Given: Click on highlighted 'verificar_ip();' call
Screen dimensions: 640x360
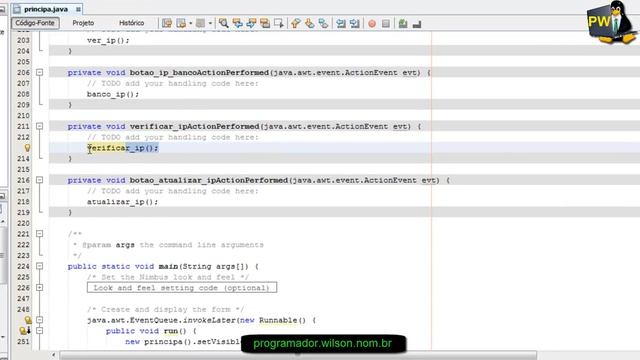Looking at the screenshot, I should point(122,148).
